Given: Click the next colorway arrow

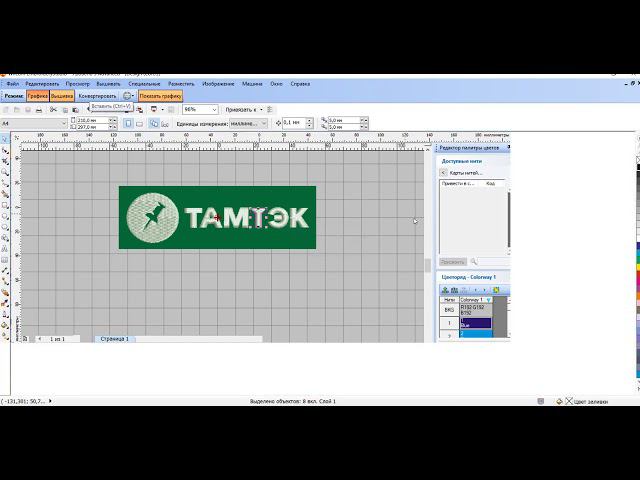Looking at the screenshot, I should pyautogui.click(x=485, y=290).
